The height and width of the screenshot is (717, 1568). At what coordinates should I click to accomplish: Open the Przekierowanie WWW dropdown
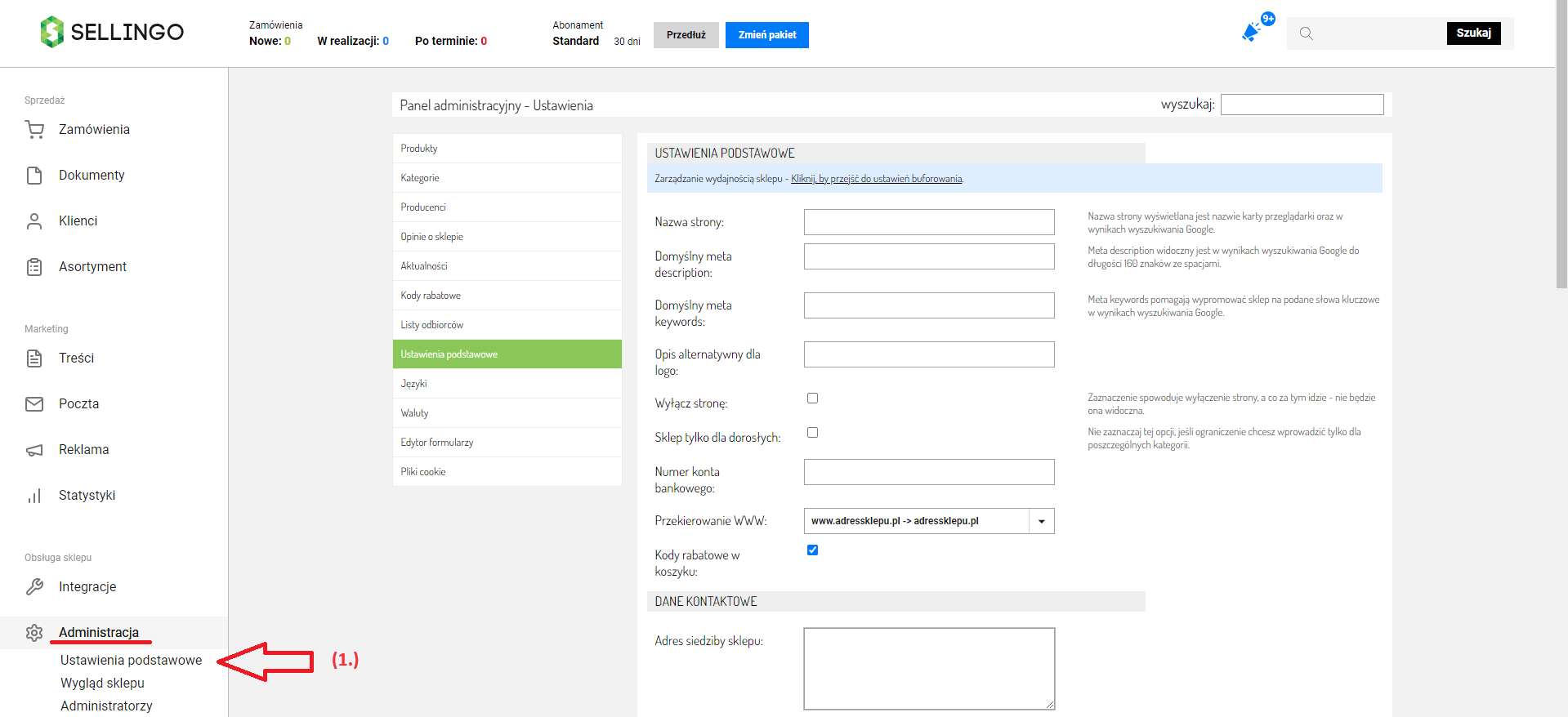(929, 521)
